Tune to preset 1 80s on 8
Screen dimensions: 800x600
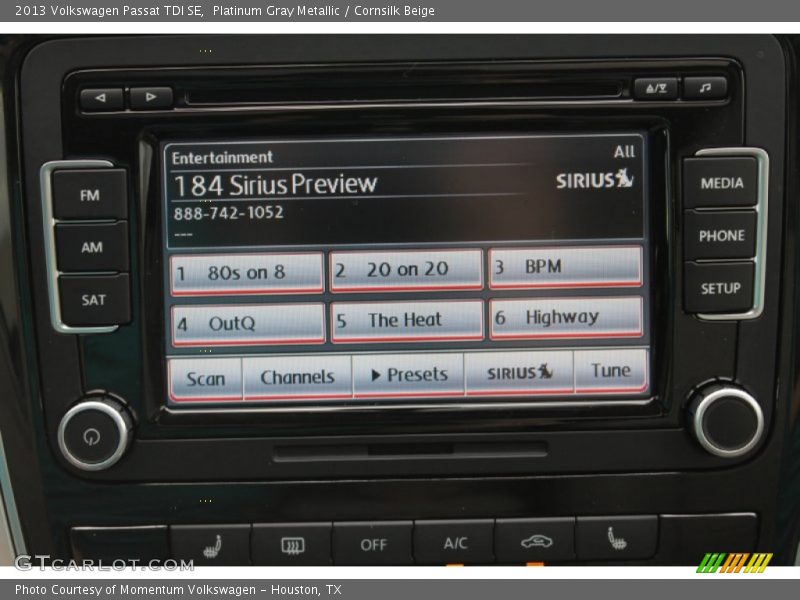click(x=247, y=273)
